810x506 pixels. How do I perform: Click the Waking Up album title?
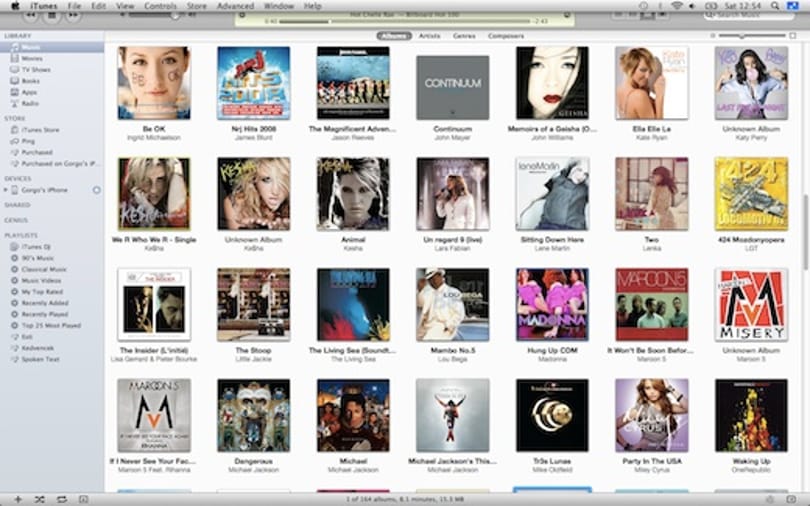[751, 461]
